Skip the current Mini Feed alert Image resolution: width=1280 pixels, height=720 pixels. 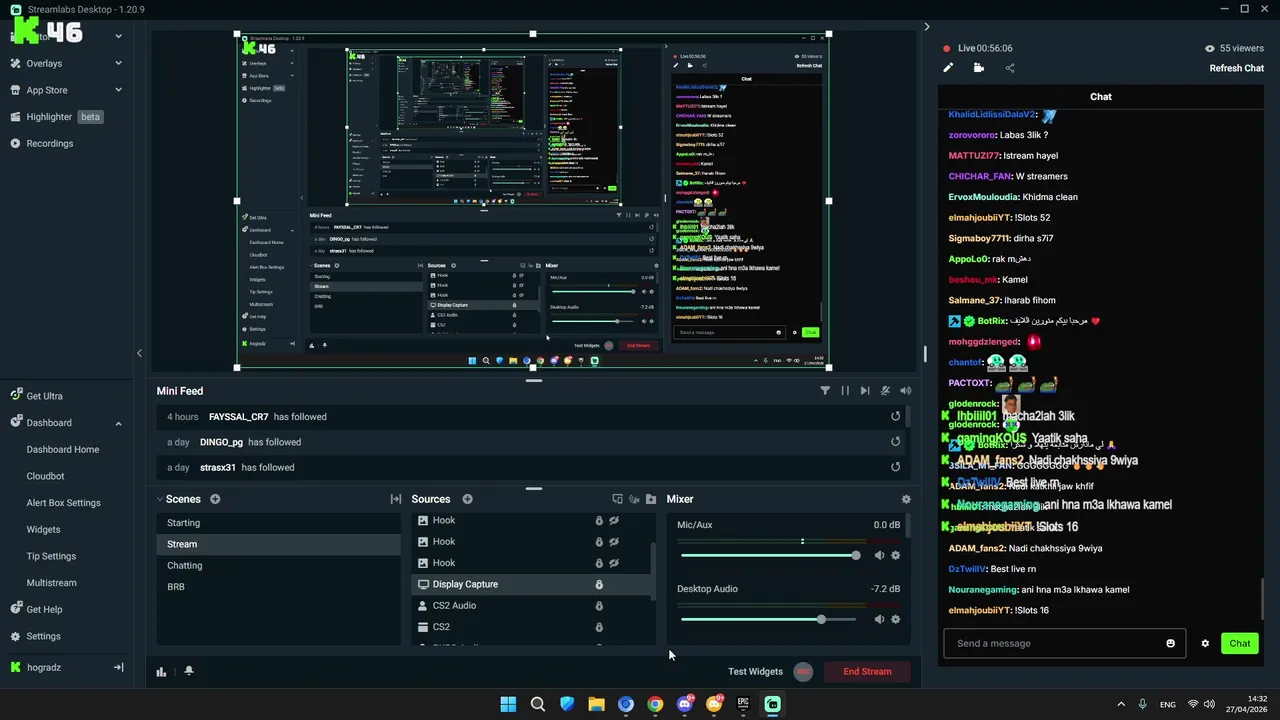tap(865, 391)
